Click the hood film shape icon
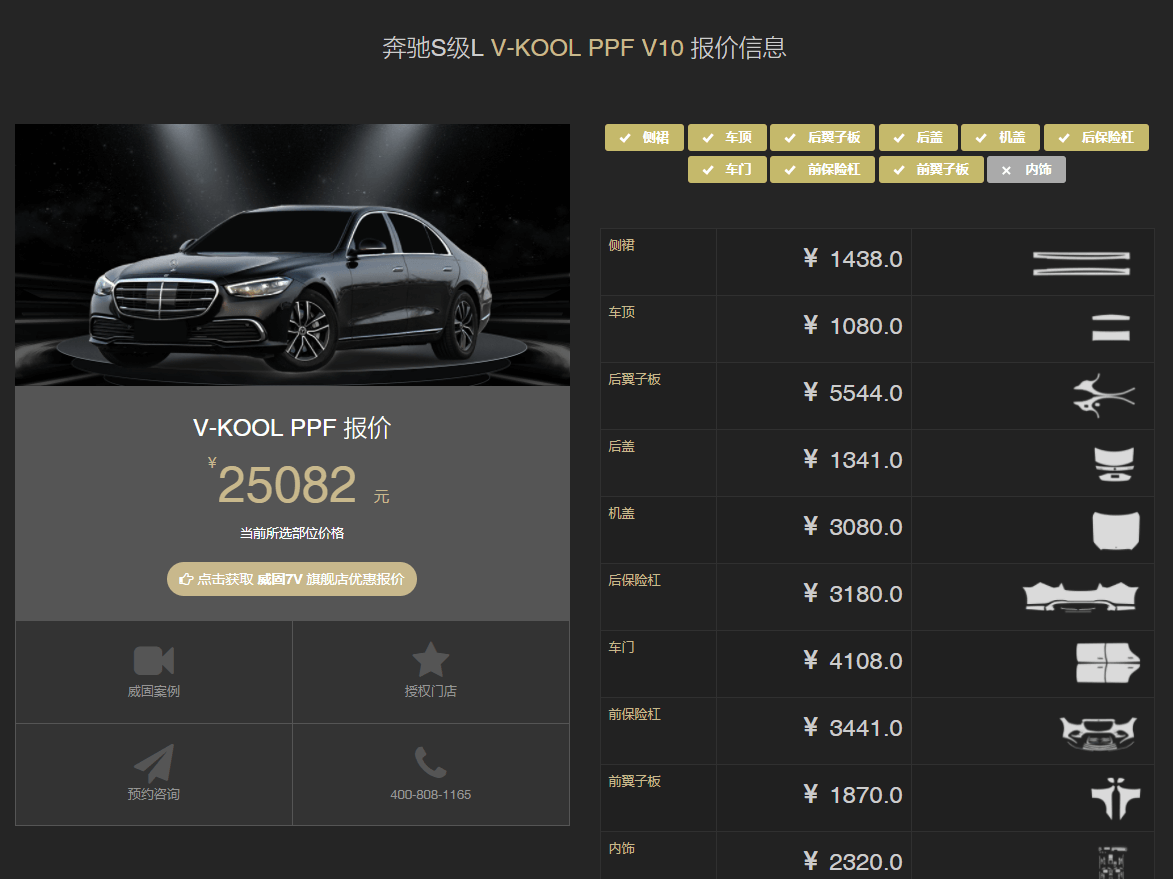 [1115, 530]
